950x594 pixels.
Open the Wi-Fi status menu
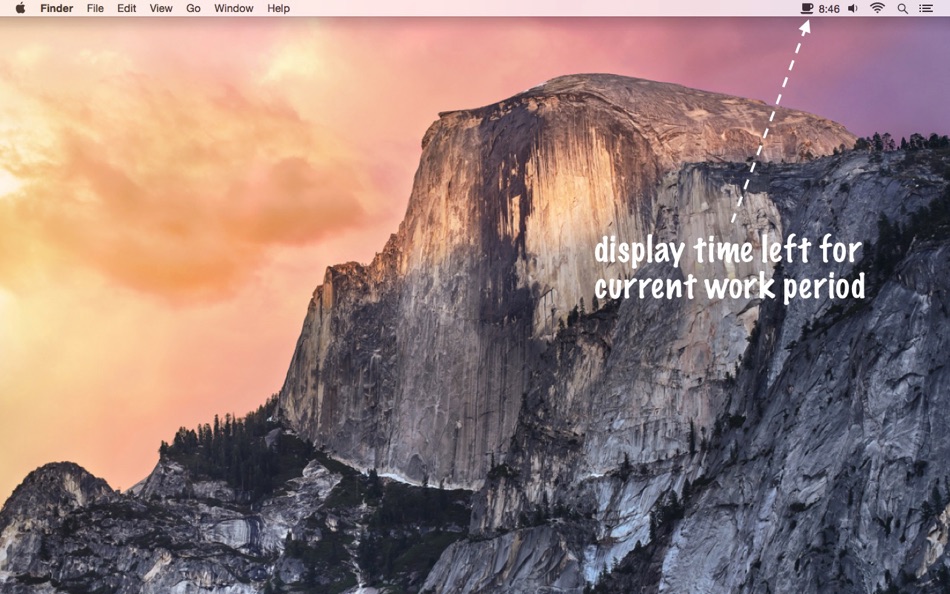(x=877, y=8)
